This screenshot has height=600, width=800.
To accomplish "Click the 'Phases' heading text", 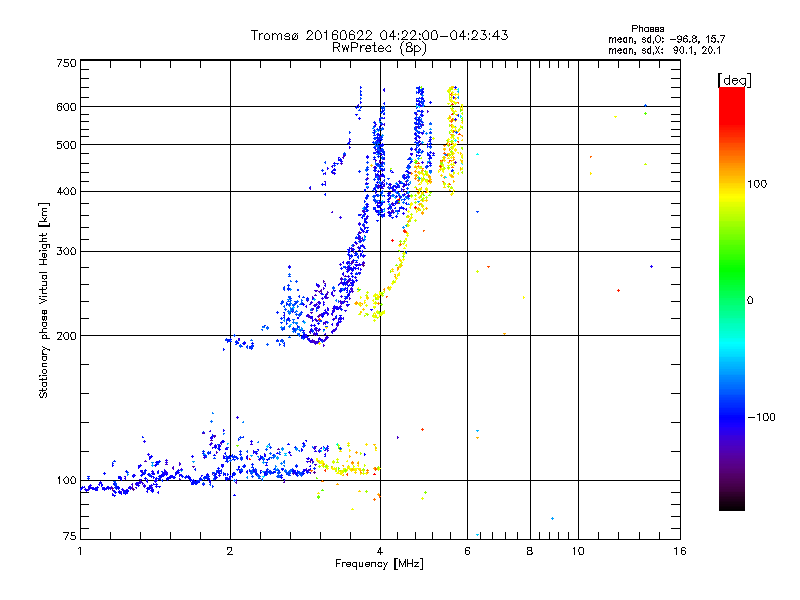I will click(647, 29).
